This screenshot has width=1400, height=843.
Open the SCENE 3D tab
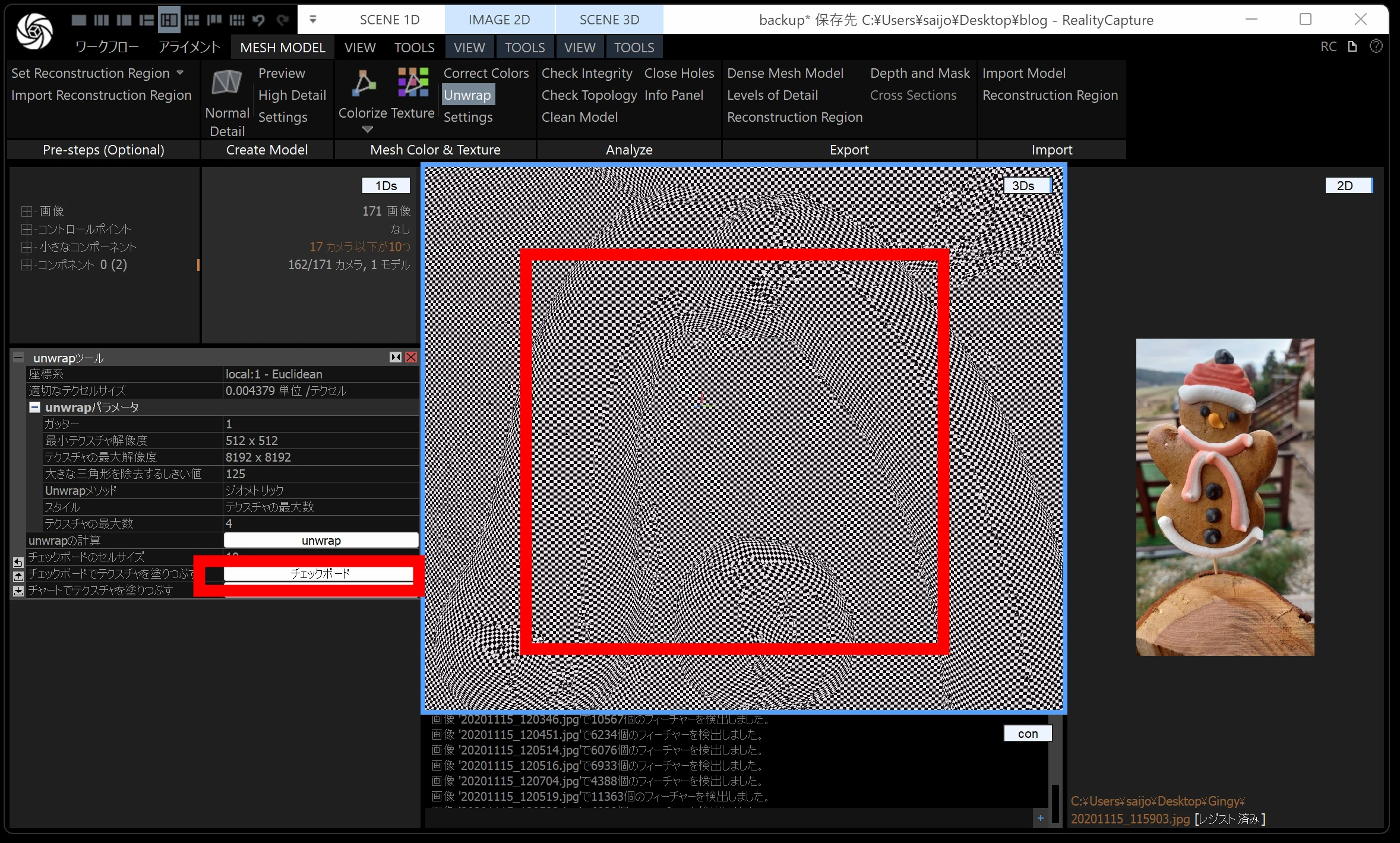click(609, 20)
